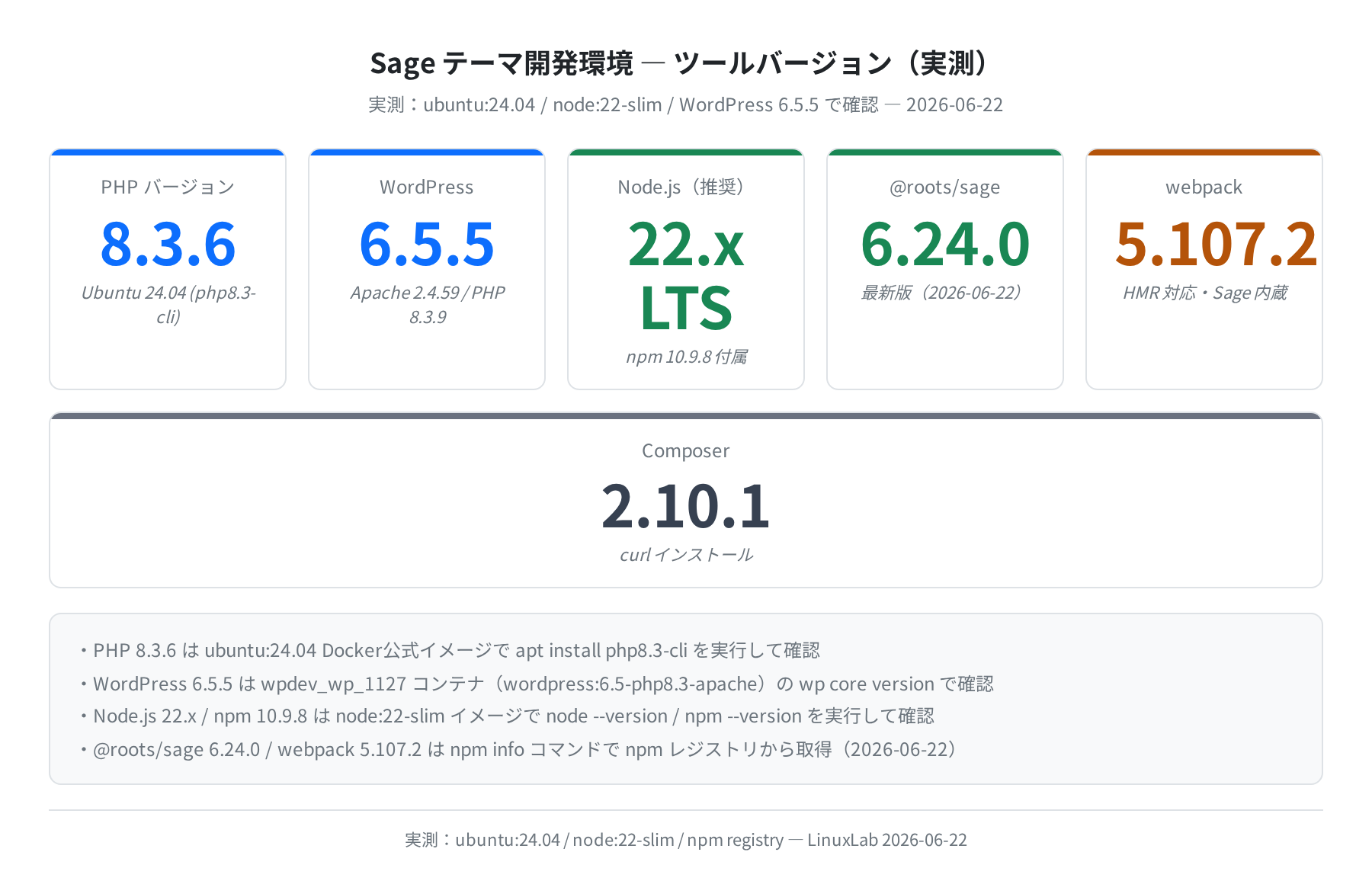Click the '@roots/sage' card label

point(945,187)
